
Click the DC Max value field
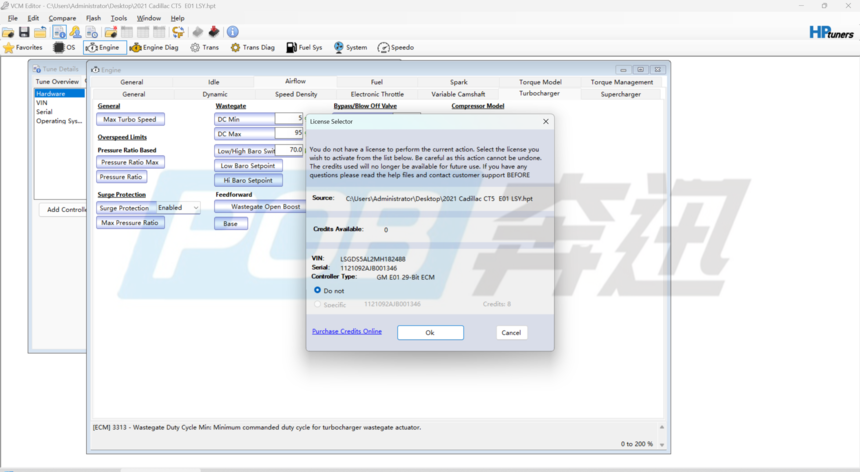tap(288, 133)
